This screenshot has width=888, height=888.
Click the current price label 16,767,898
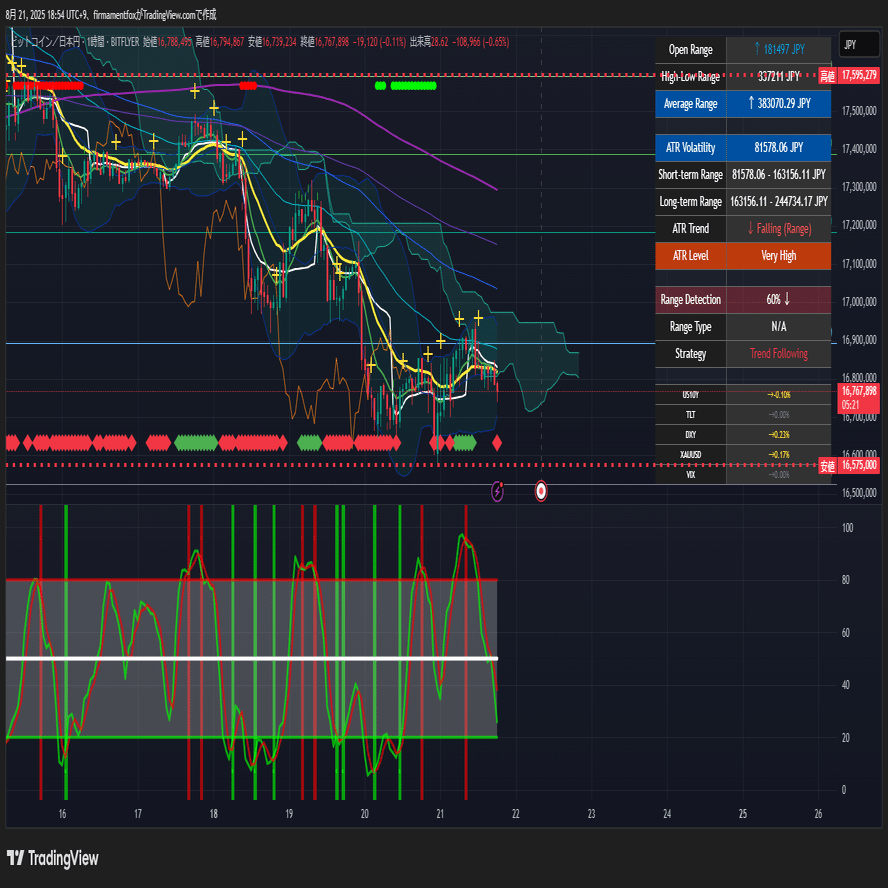tap(859, 398)
